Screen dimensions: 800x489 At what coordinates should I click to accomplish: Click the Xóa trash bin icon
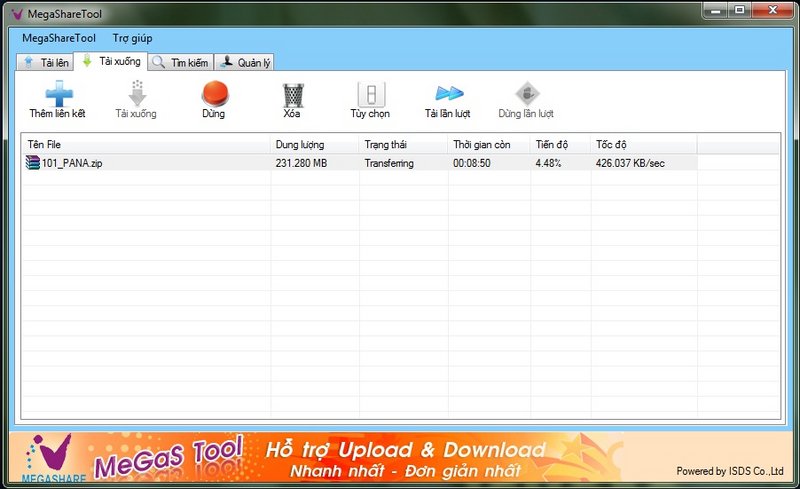click(x=292, y=94)
